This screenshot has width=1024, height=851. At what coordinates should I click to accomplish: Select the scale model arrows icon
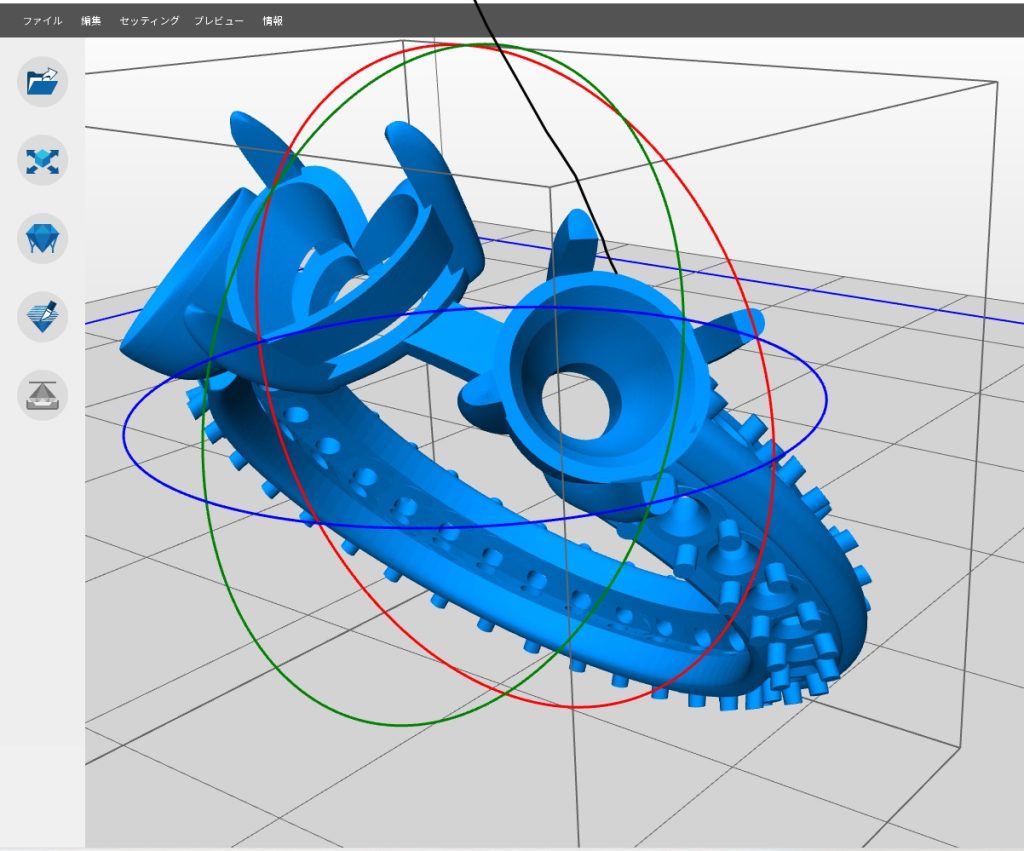click(43, 160)
